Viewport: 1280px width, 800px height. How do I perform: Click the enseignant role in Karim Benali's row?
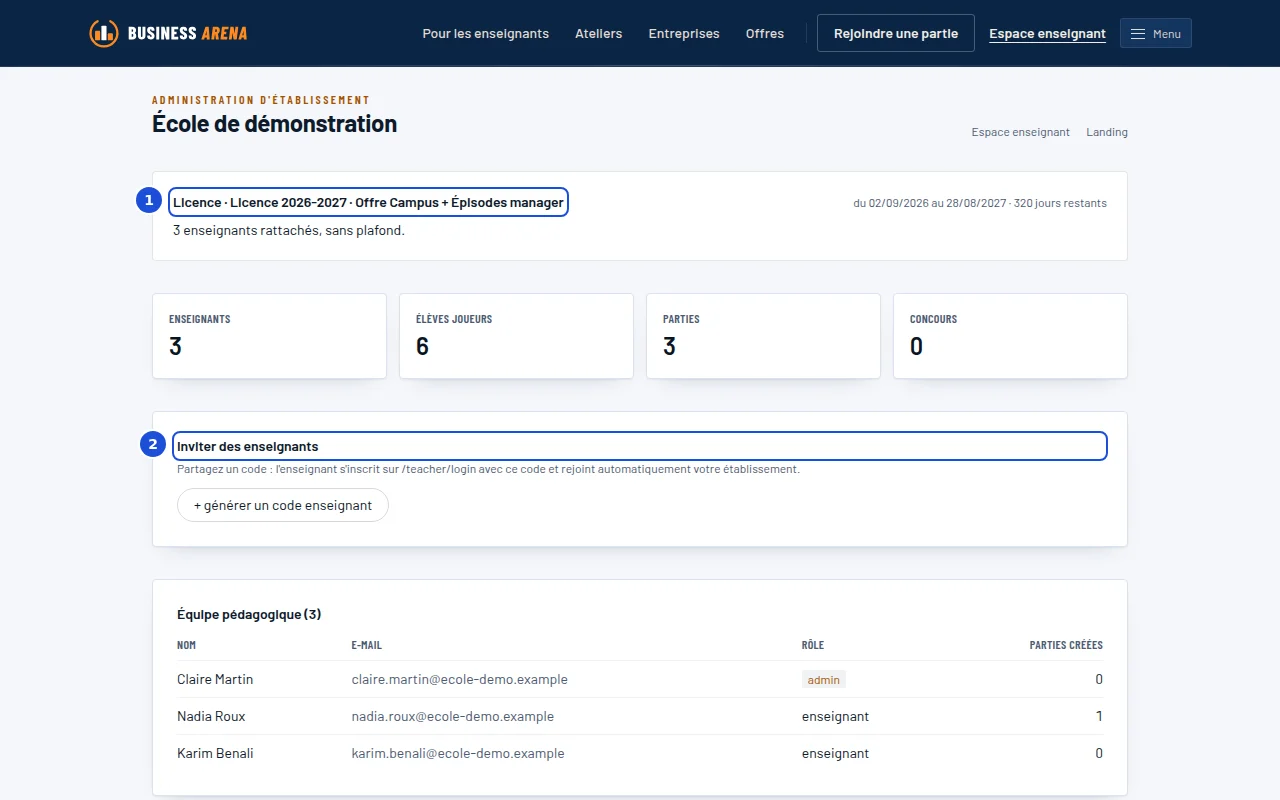click(x=836, y=753)
